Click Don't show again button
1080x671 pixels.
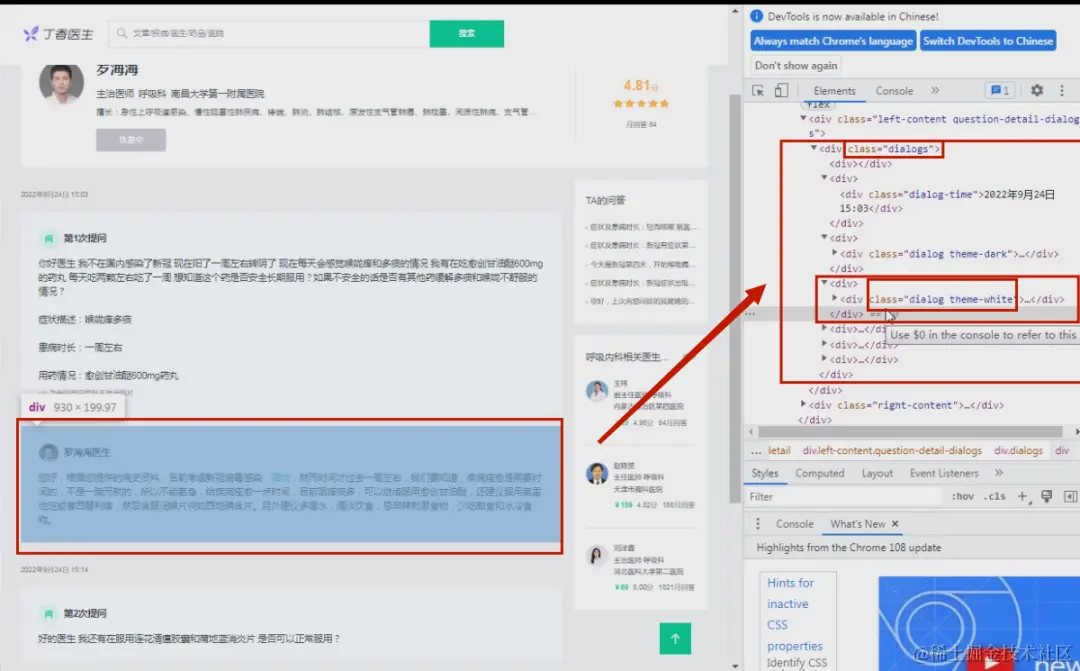click(796, 65)
